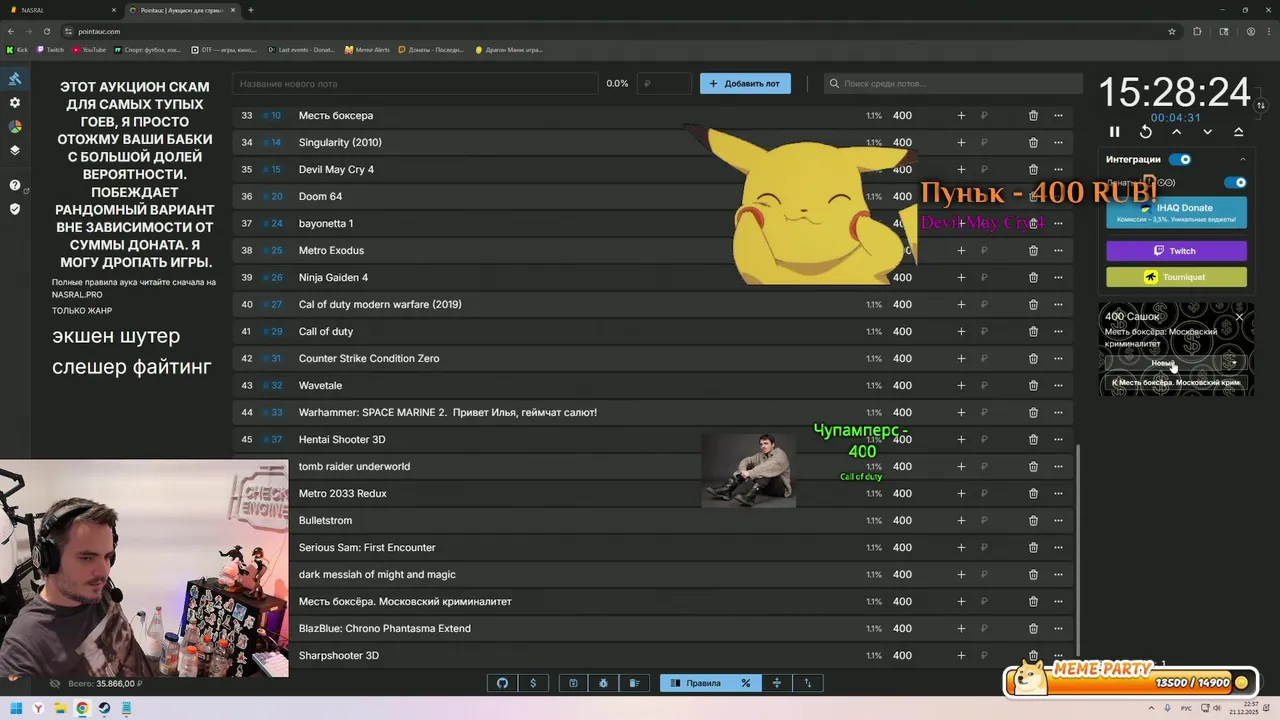1280x720 pixels.
Task: Click К Месть боксера suggestion button
Action: (1176, 382)
